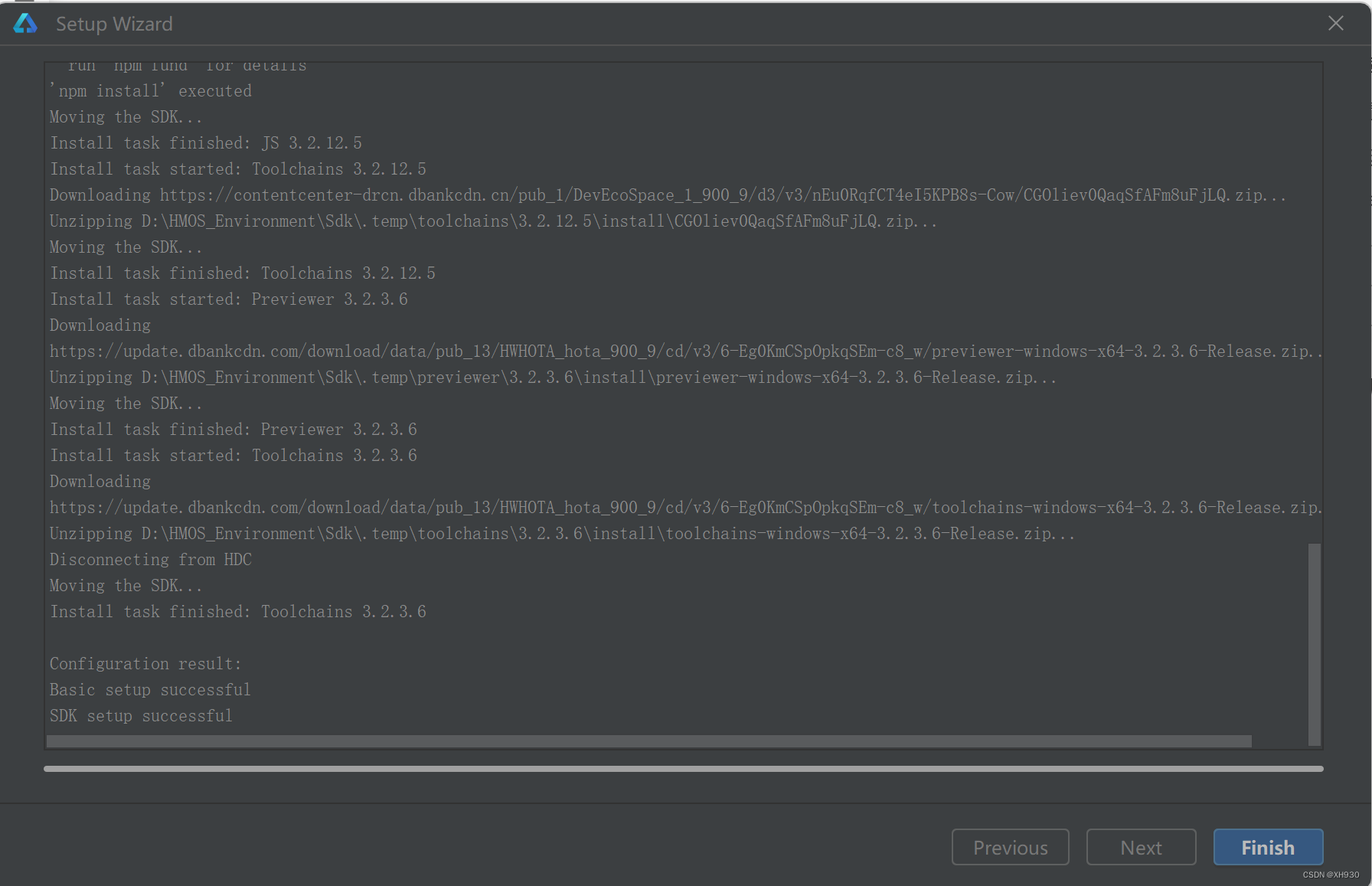Click 'Install task started: Previewer 3.2.3.6' line
Screen dimensions: 1372x886
pyautogui.click(x=229, y=299)
